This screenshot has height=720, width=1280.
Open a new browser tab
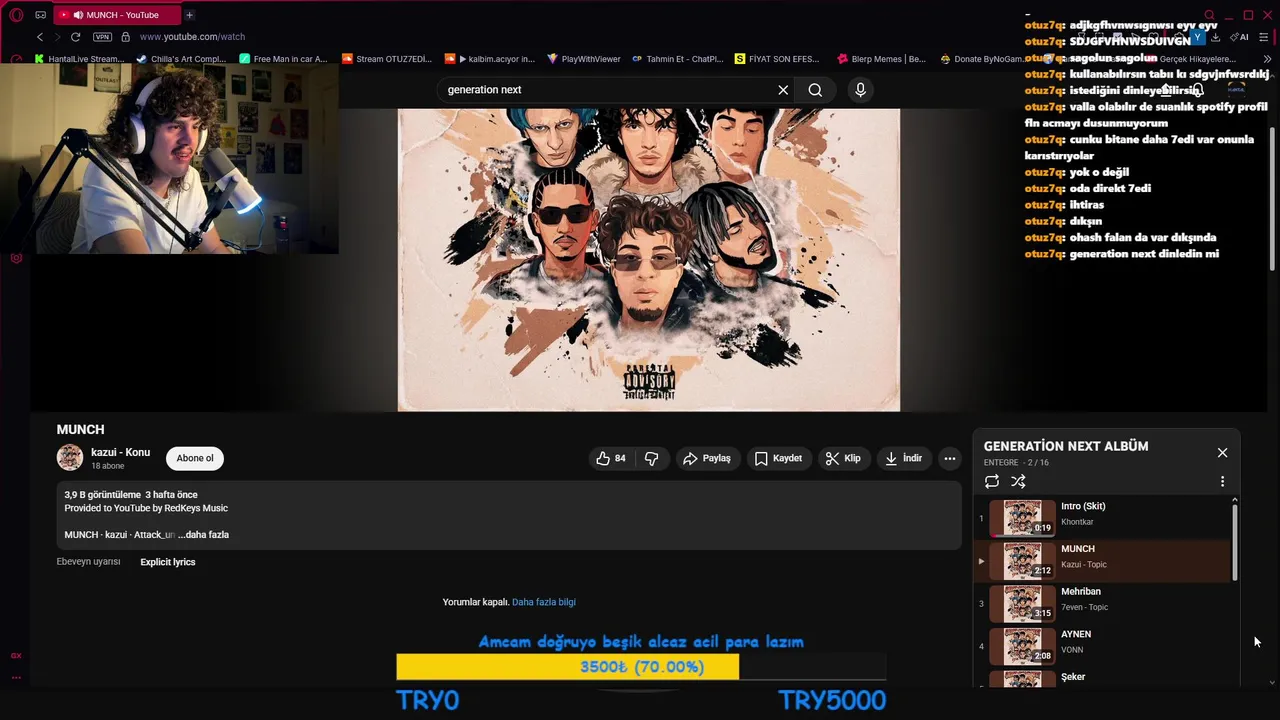tap(189, 15)
